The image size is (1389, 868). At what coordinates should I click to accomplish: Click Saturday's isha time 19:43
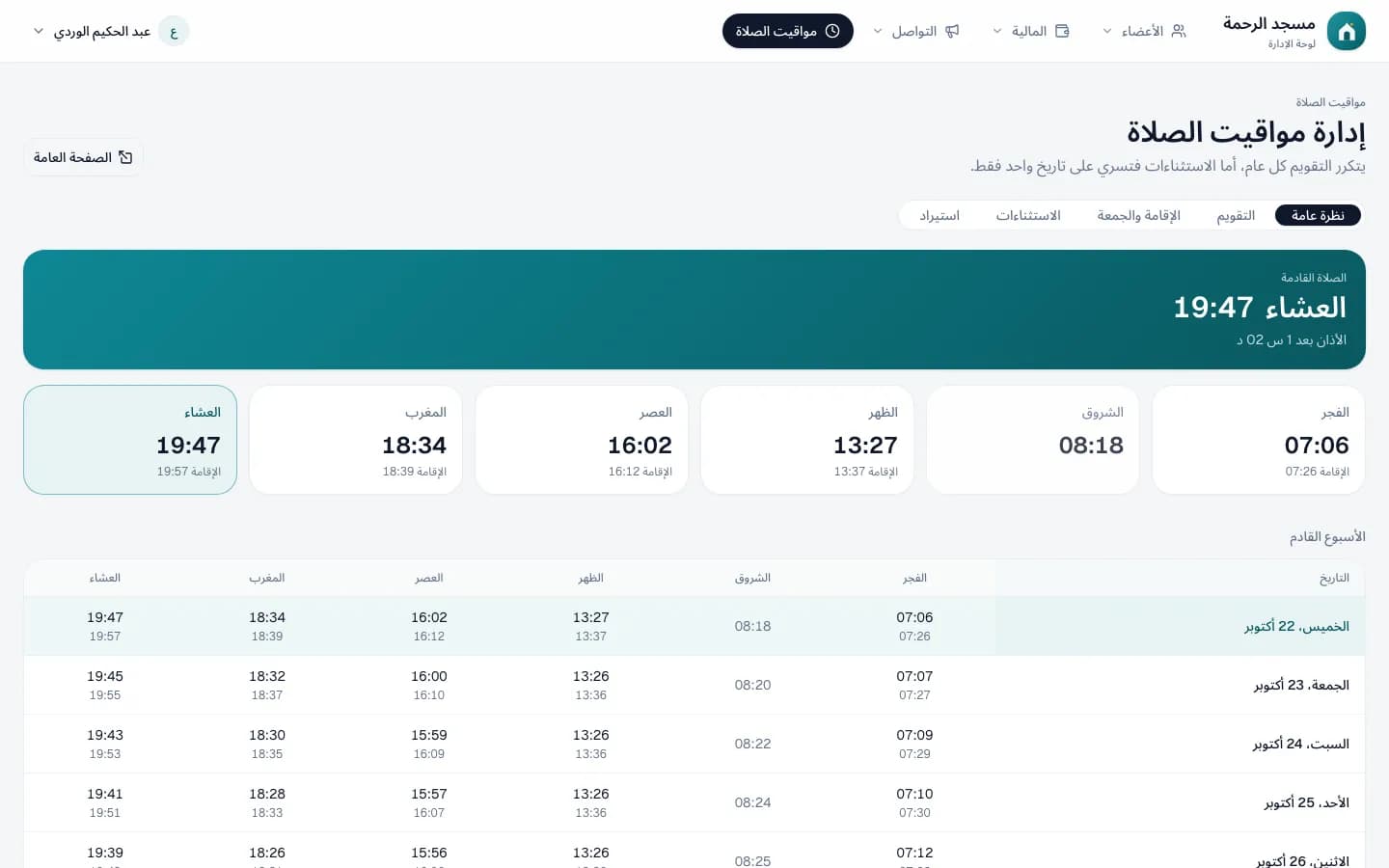pyautogui.click(x=105, y=735)
